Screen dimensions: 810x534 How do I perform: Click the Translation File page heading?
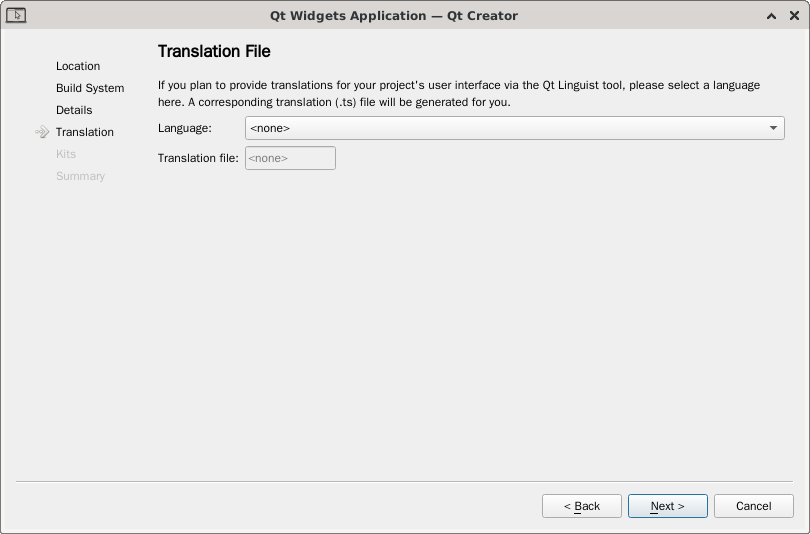click(214, 51)
